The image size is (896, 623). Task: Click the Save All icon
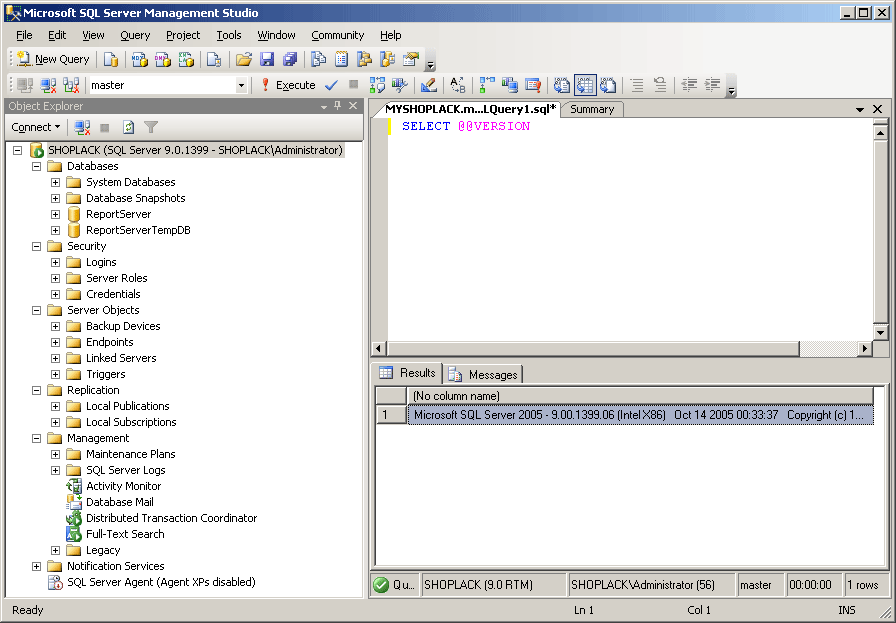pos(290,59)
